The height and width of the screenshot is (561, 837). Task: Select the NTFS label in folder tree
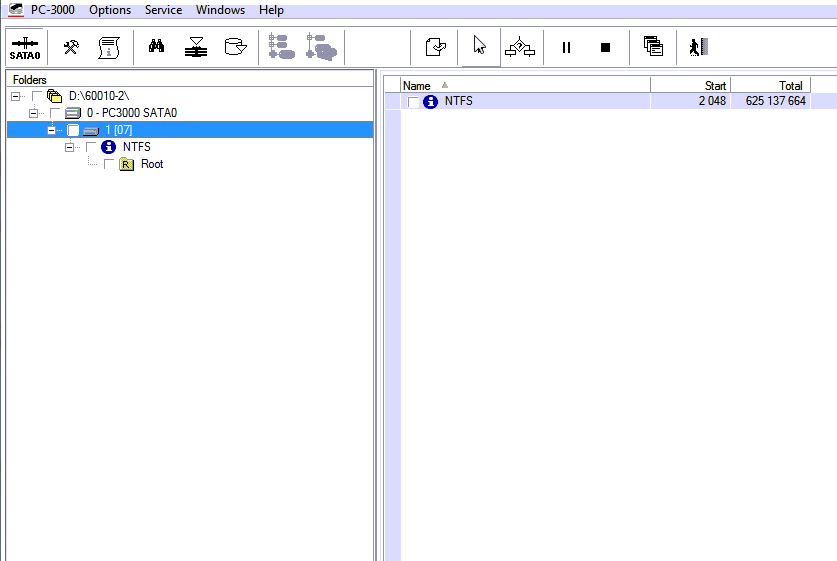137,147
